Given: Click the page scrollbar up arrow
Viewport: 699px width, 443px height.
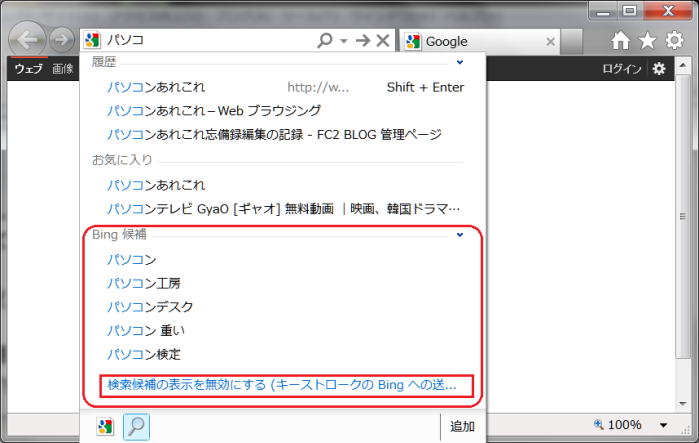Looking at the screenshot, I should 683,66.
